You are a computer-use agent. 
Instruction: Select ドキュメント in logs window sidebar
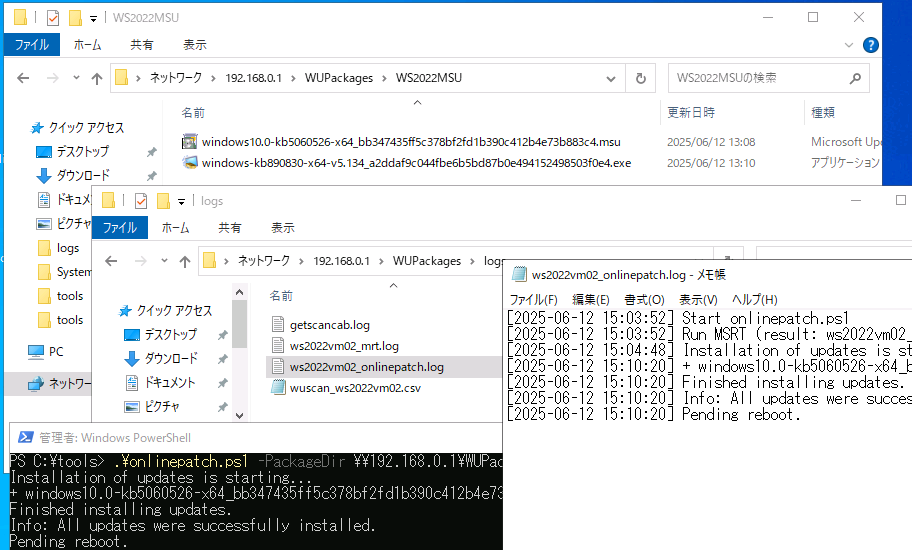pyautogui.click(x=161, y=383)
